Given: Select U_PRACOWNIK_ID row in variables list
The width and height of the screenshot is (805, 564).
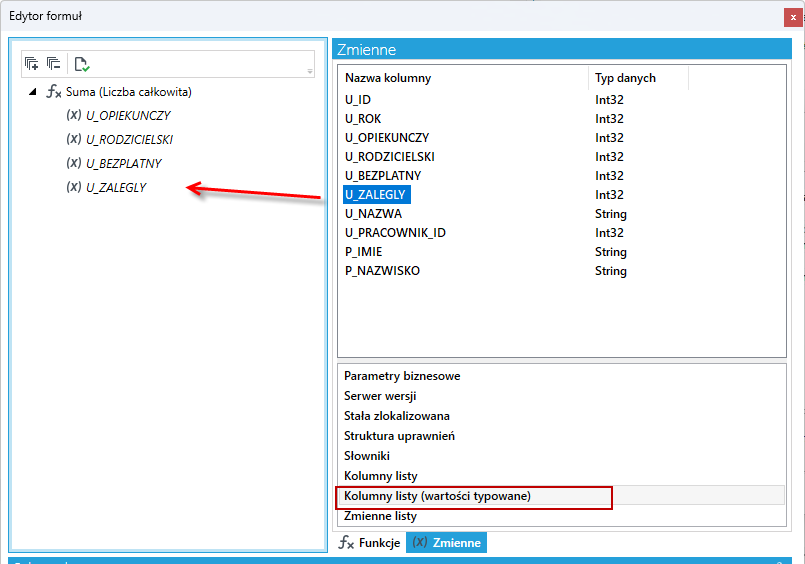Looking at the screenshot, I should pyautogui.click(x=395, y=232).
